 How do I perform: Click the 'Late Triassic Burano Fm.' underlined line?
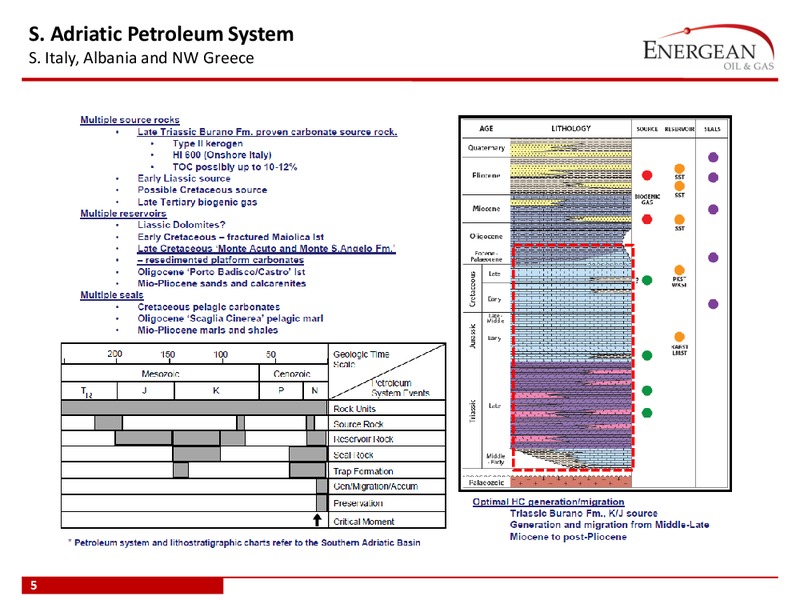coord(267,132)
